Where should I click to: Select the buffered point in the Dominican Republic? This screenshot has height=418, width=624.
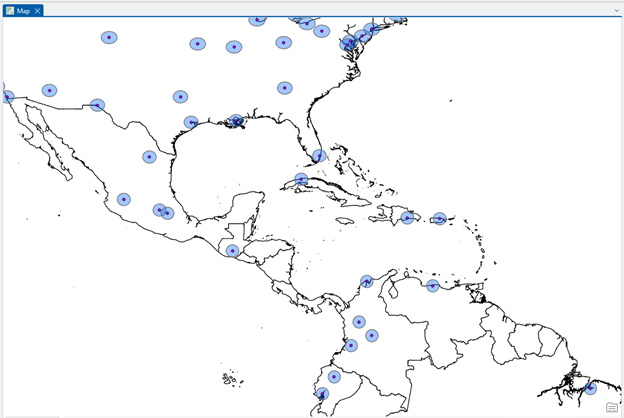click(x=407, y=218)
